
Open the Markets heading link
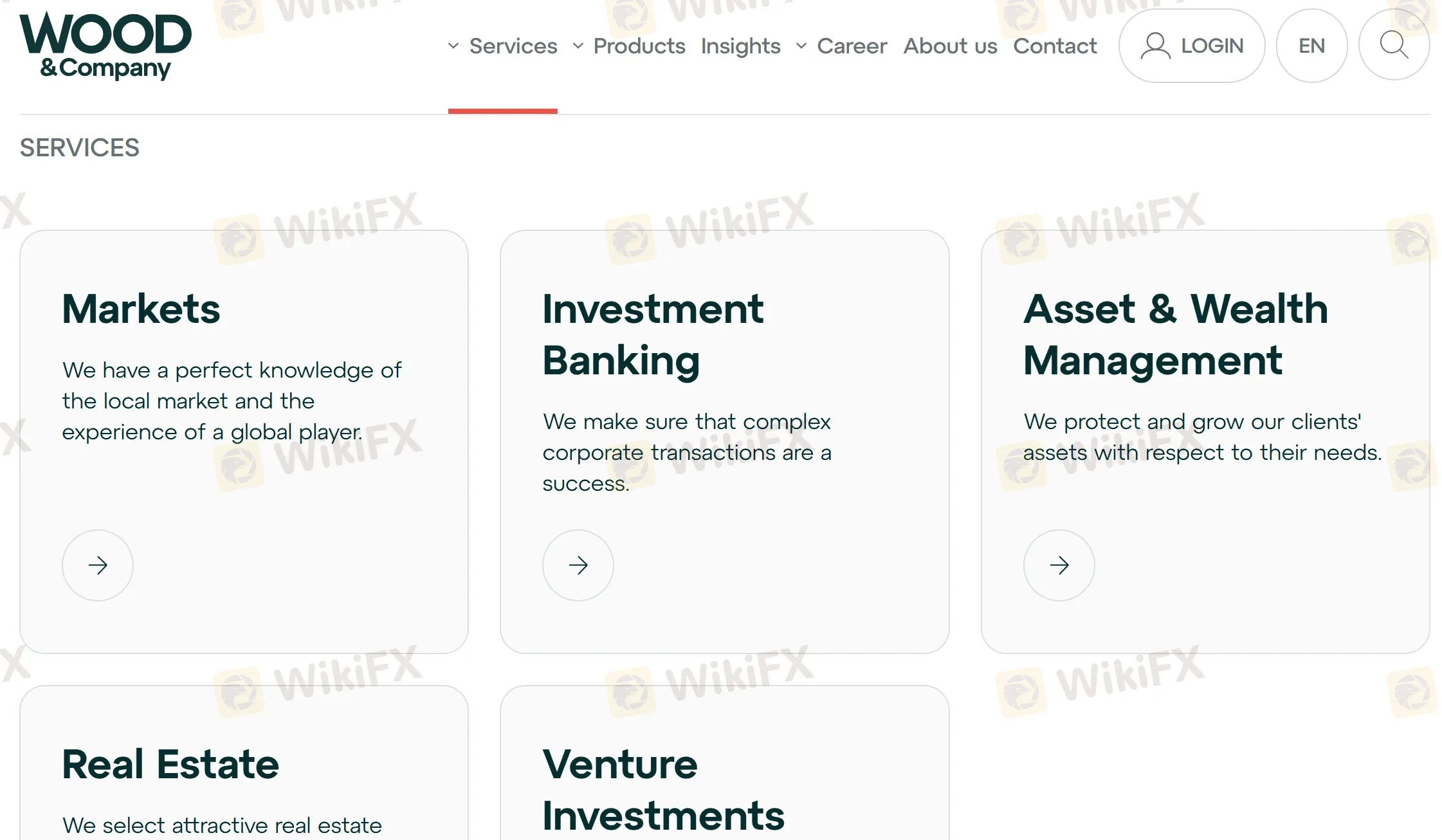coord(141,309)
